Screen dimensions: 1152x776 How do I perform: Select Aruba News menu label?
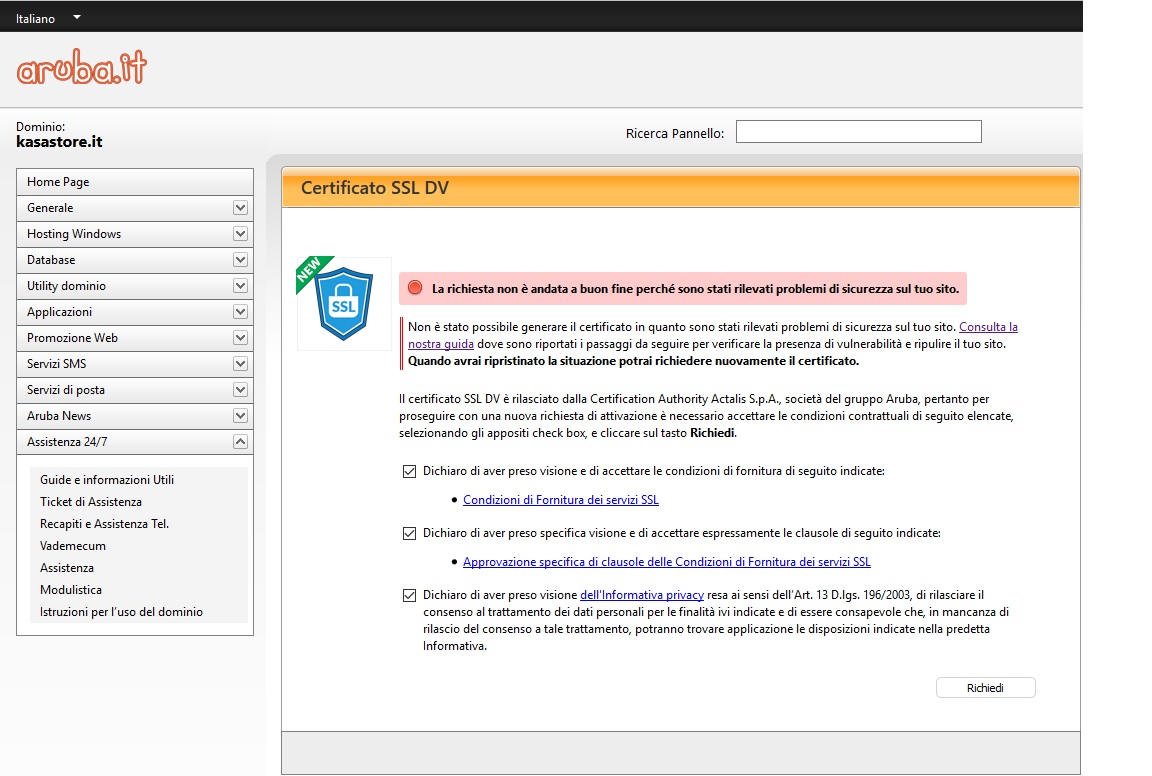pos(59,416)
